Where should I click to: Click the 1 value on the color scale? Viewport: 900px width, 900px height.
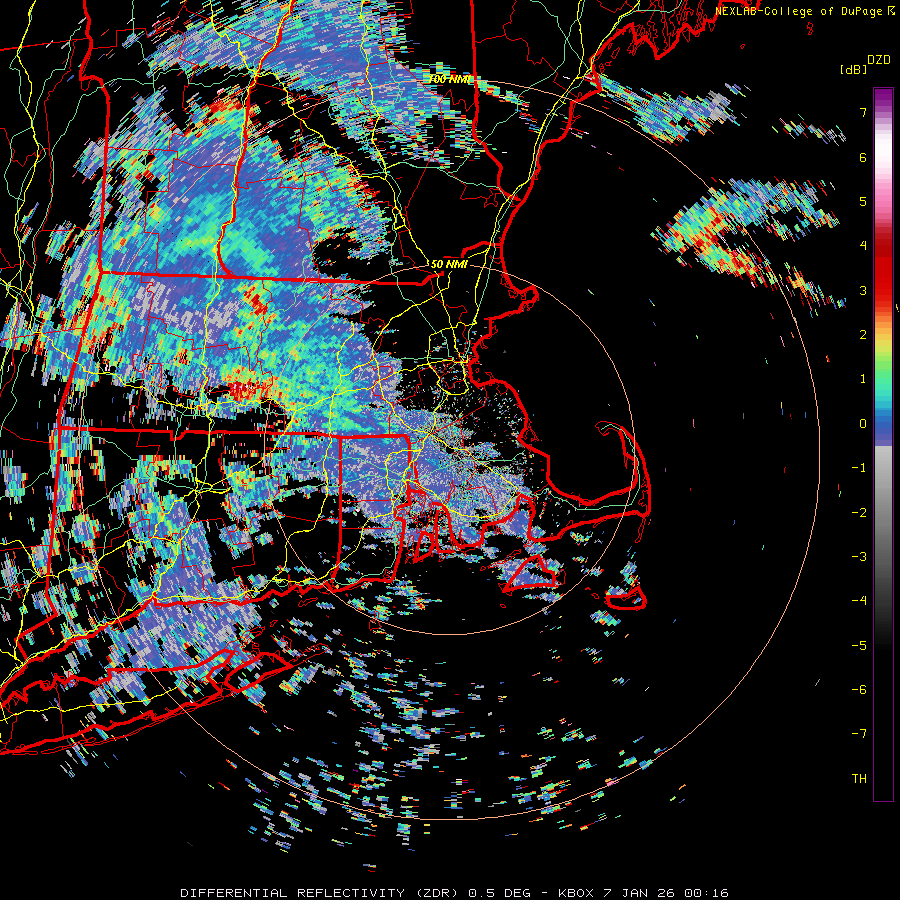863,379
